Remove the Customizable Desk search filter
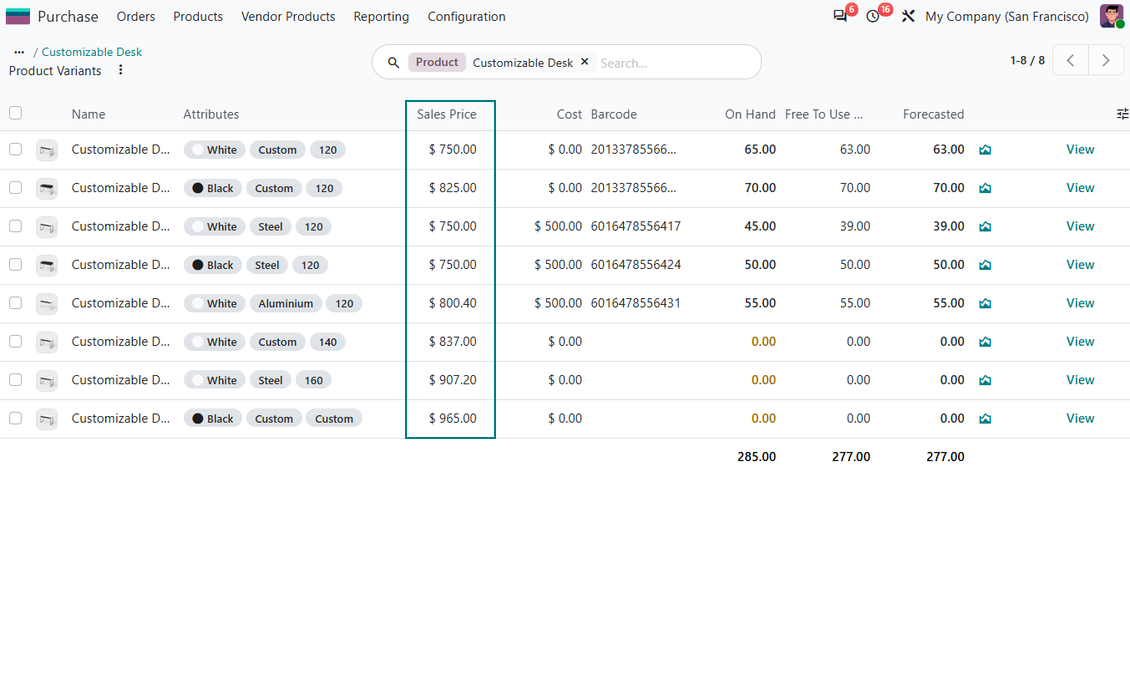Viewport: 1130px width, 680px height. (x=584, y=62)
